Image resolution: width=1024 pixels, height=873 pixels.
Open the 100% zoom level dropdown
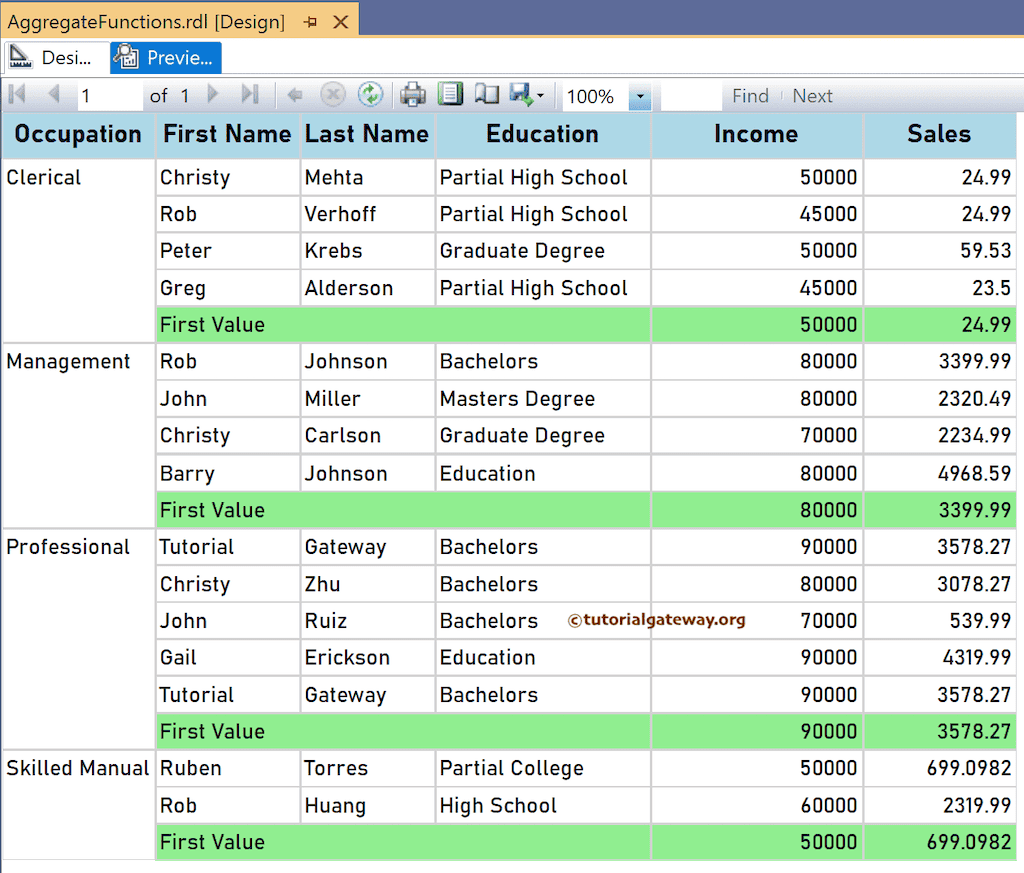(638, 95)
